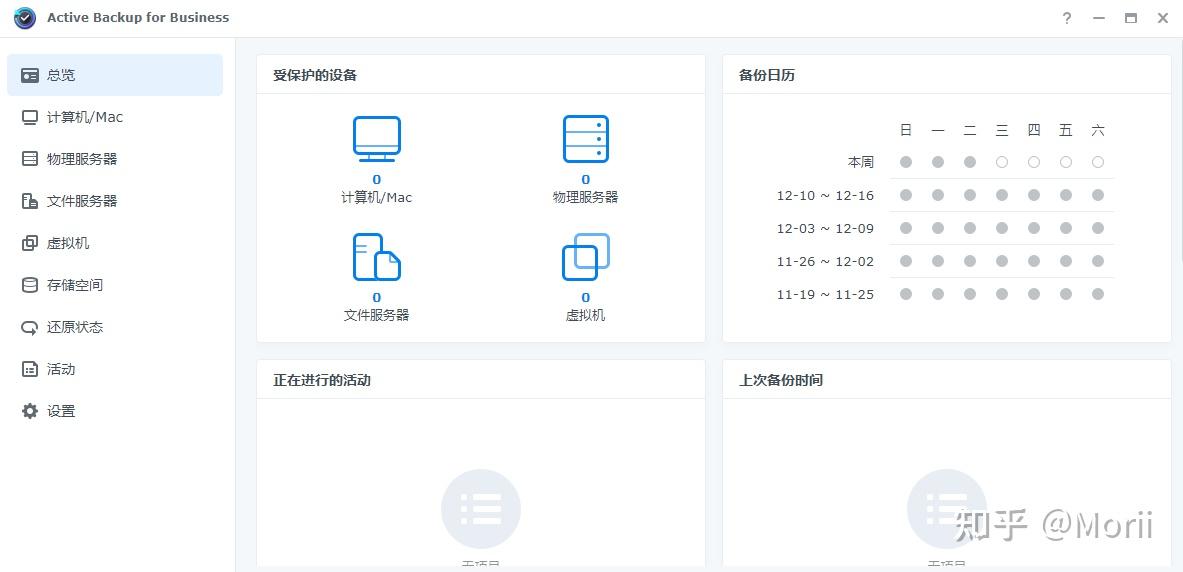The width and height of the screenshot is (1183, 572).
Task: Click the 文件服务器 sidebar icon
Action: click(29, 201)
